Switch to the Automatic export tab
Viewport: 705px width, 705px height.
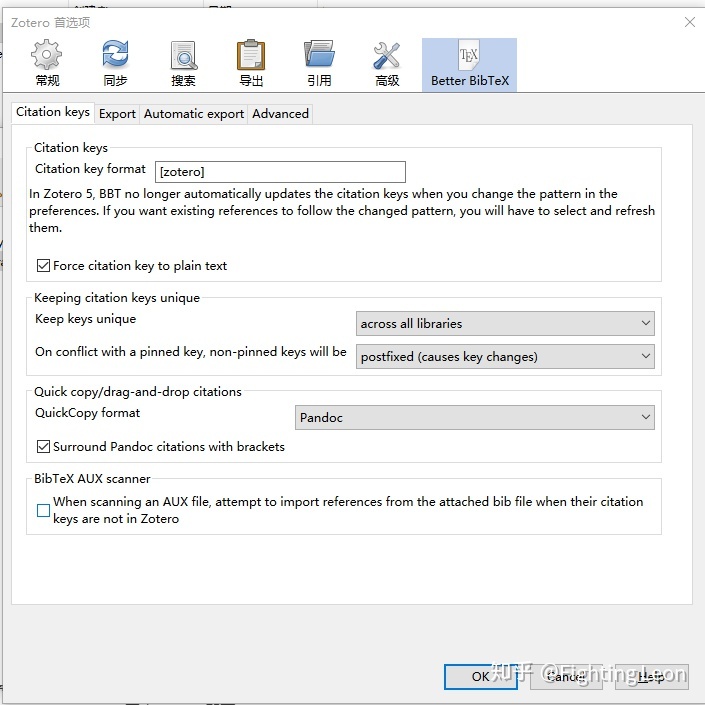pyautogui.click(x=193, y=114)
